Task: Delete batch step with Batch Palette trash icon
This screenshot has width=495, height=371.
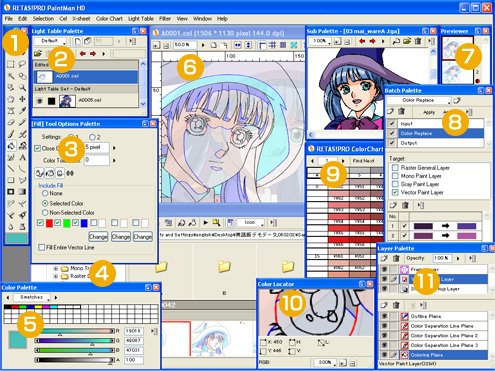Action: tap(402, 111)
